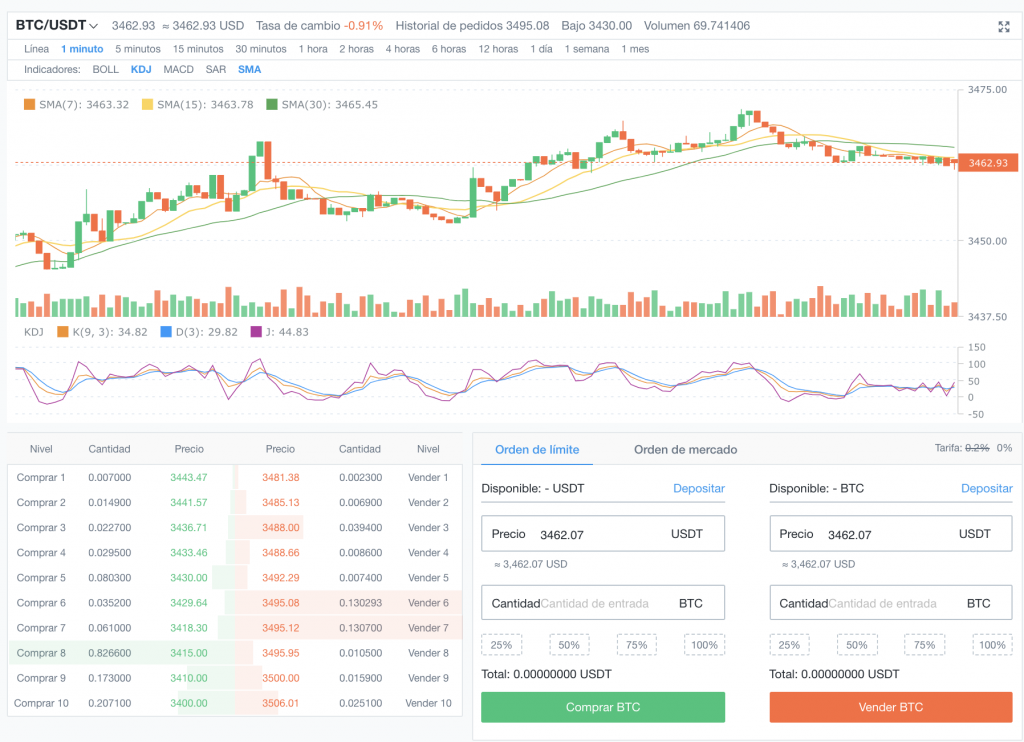Choose 25% of USDT for buying
Image resolution: width=1024 pixels, height=742 pixels.
[x=502, y=645]
